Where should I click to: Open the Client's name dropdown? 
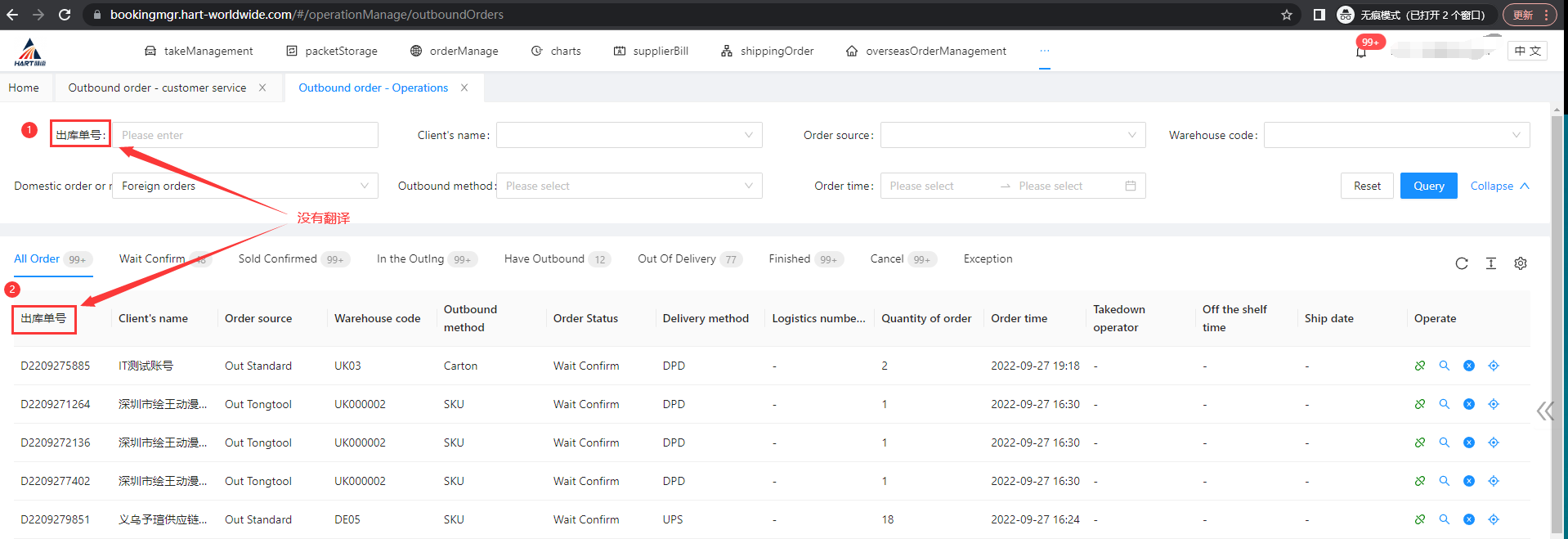click(x=629, y=135)
